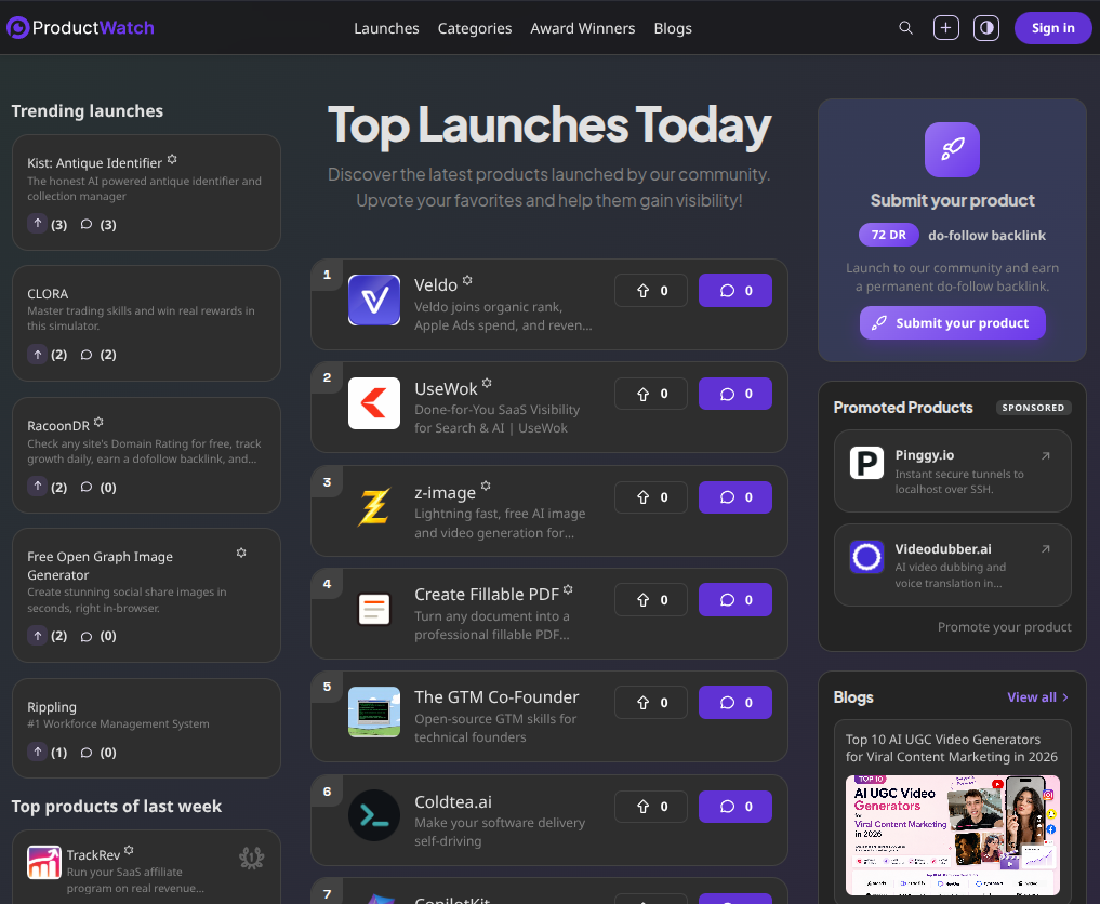This screenshot has height=904, width=1100.
Task: Click comment icon for CLORA
Action: click(86, 354)
